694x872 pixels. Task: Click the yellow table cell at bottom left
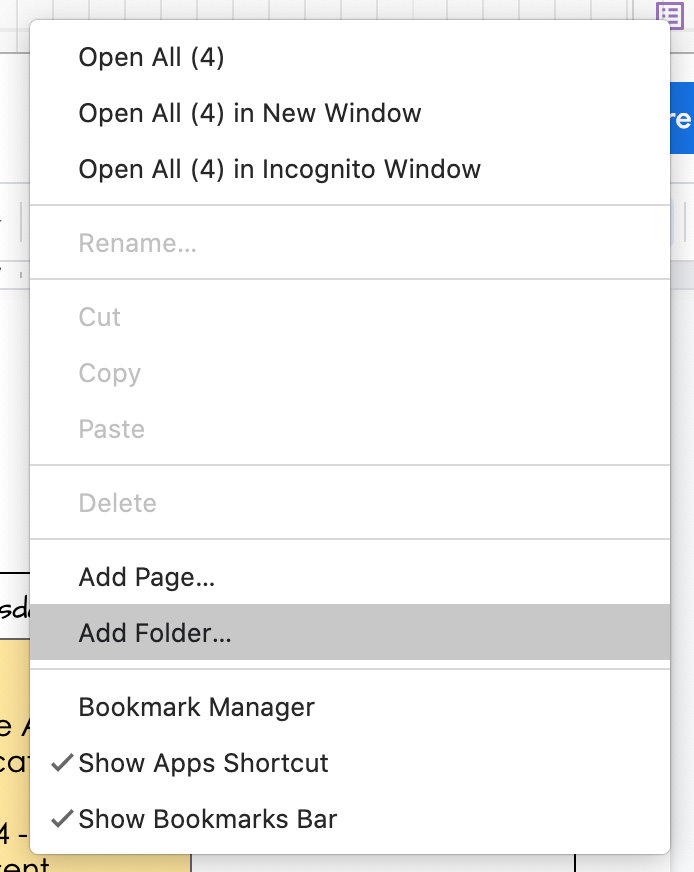pyautogui.click(x=14, y=750)
